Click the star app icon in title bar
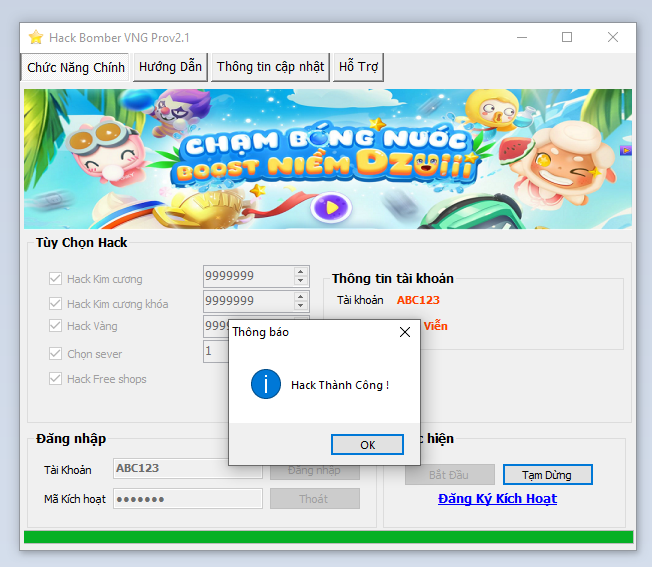The width and height of the screenshot is (652, 570). 36,37
